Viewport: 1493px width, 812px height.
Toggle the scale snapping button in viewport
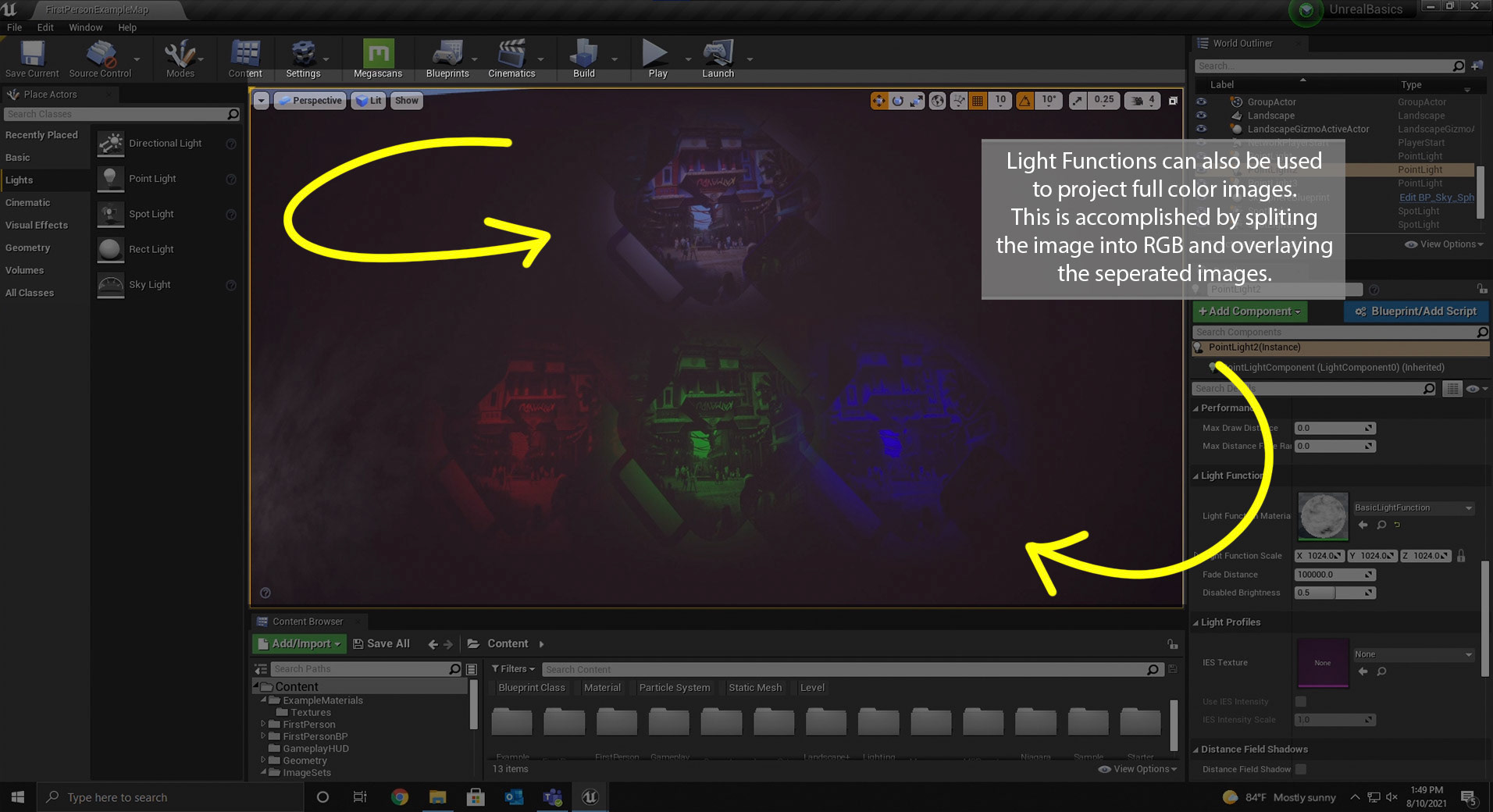point(1078,101)
